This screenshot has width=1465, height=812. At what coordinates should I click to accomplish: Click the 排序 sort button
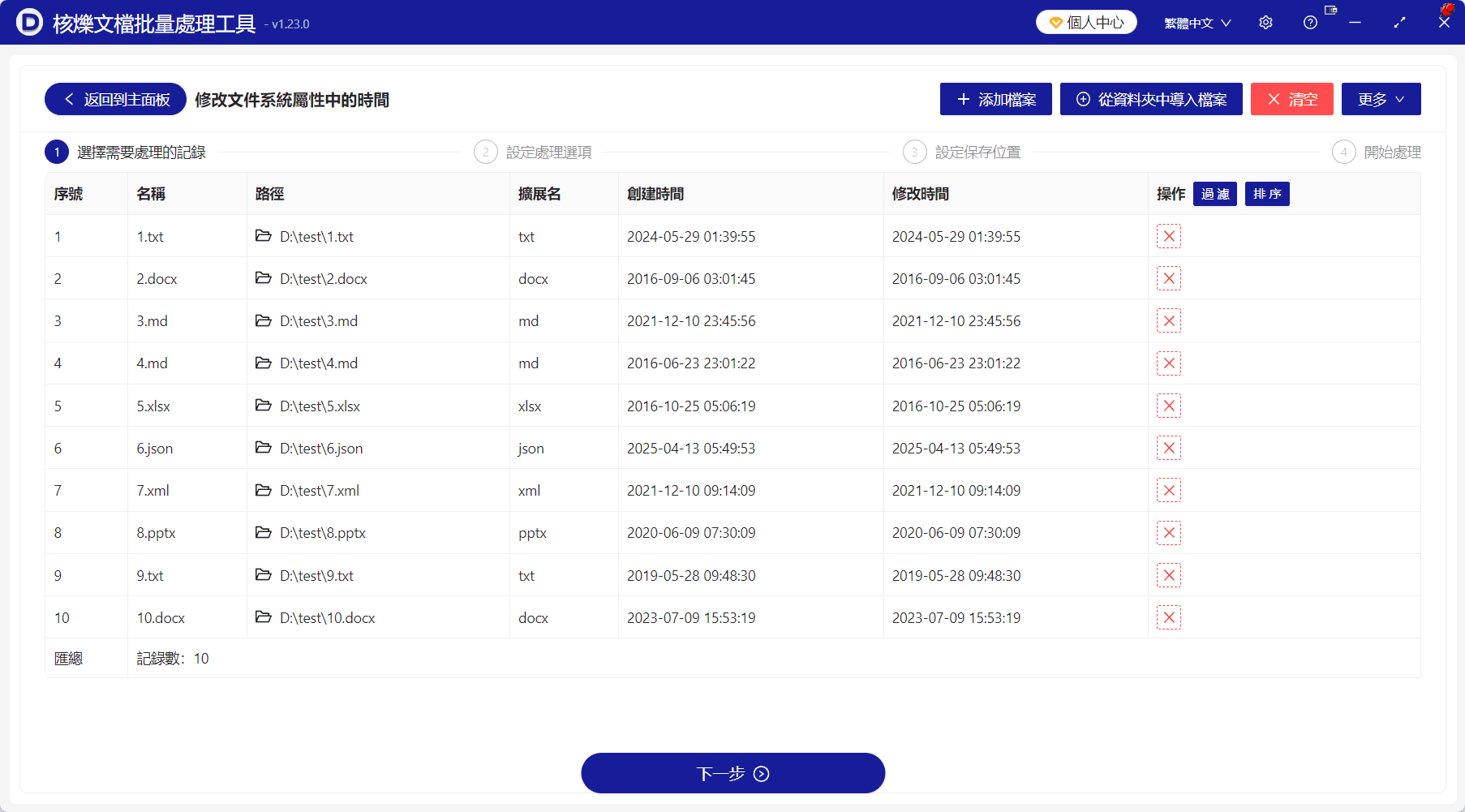(x=1267, y=194)
